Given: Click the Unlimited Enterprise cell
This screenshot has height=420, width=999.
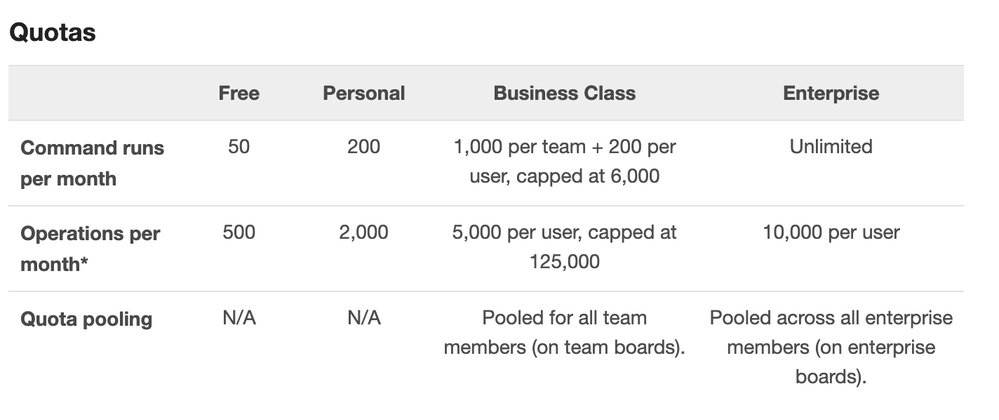Looking at the screenshot, I should point(831,147).
